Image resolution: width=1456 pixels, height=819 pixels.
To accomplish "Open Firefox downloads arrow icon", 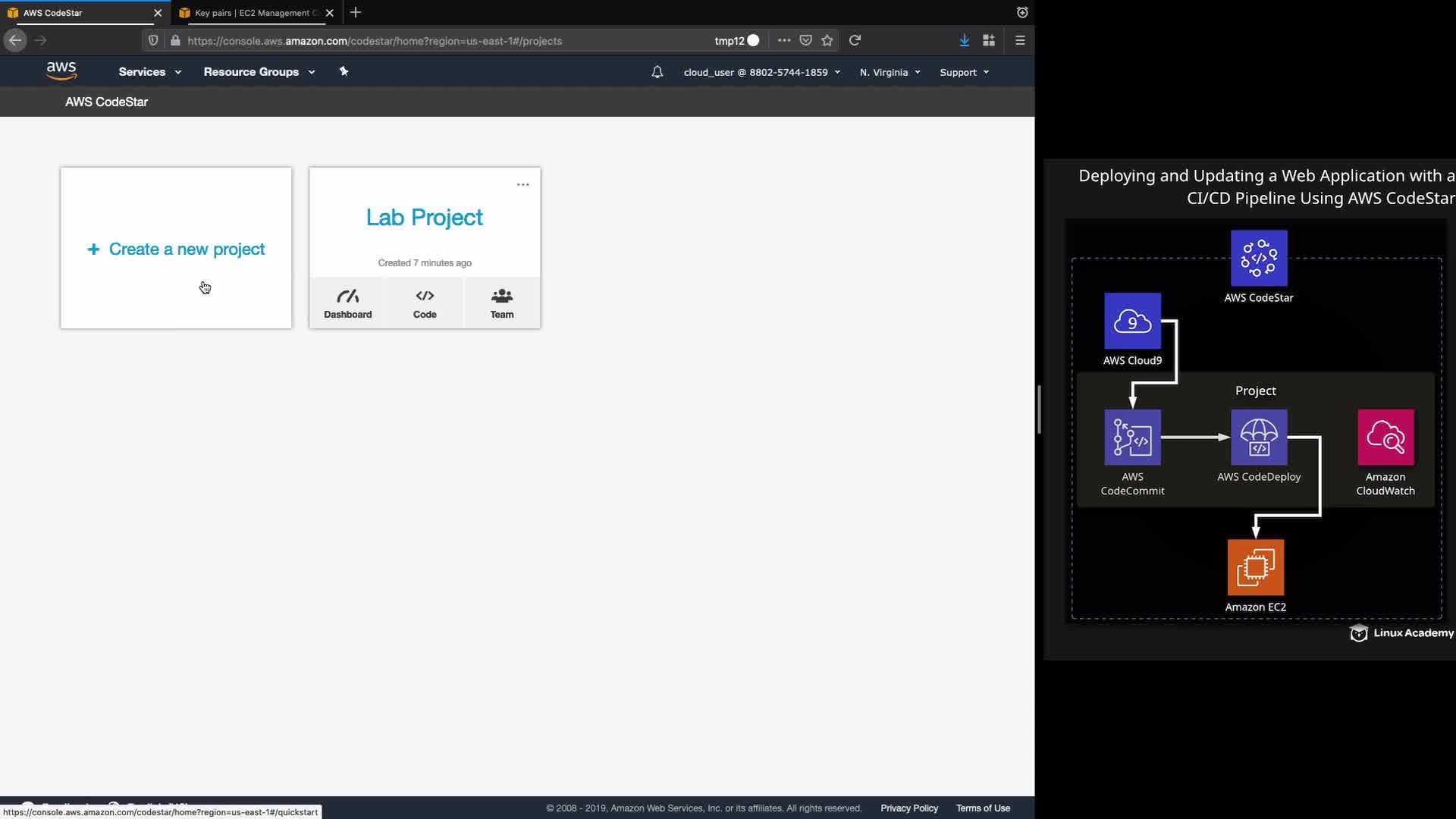I will [964, 41].
